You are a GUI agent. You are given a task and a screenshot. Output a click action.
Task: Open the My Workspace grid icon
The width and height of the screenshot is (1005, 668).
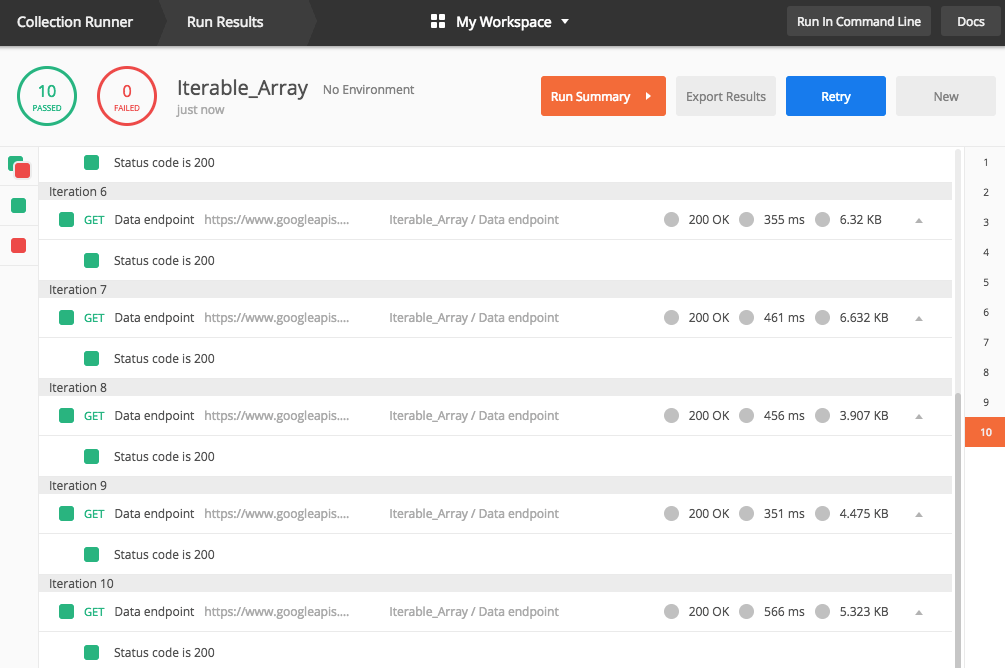[x=437, y=21]
